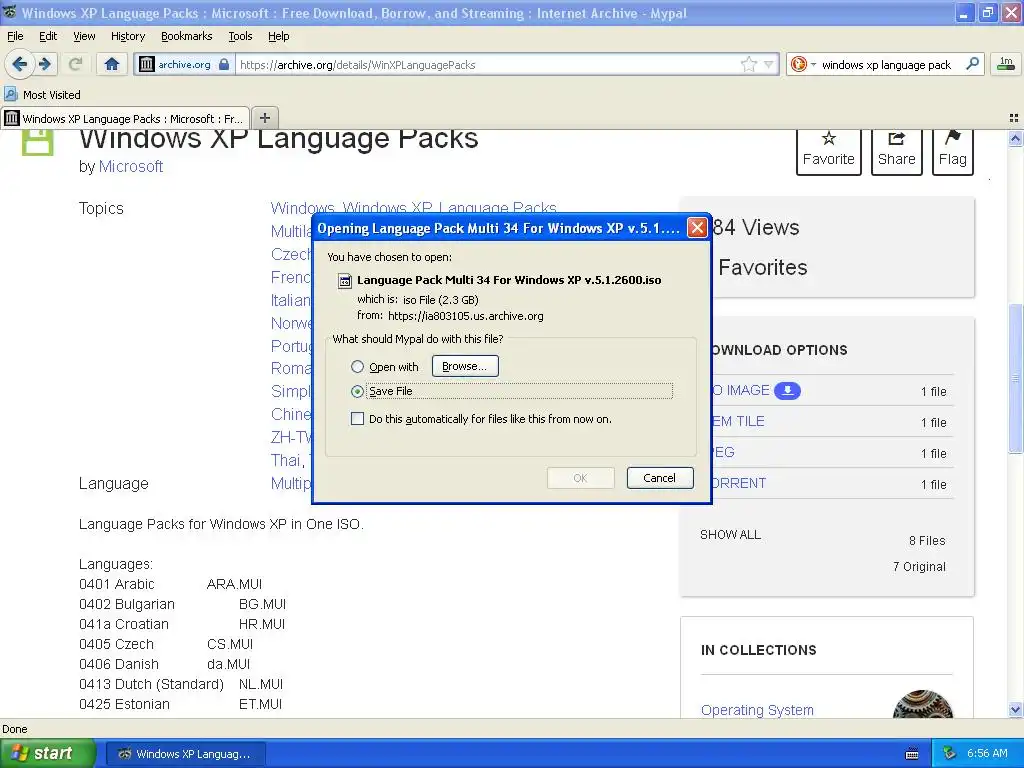The image size is (1024, 768).
Task: Open the Most Visited bookmarks icon
Action: tap(10, 94)
